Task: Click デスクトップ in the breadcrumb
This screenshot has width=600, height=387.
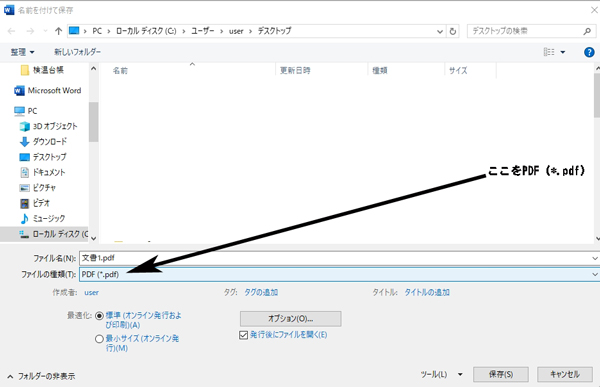Action: (274, 31)
